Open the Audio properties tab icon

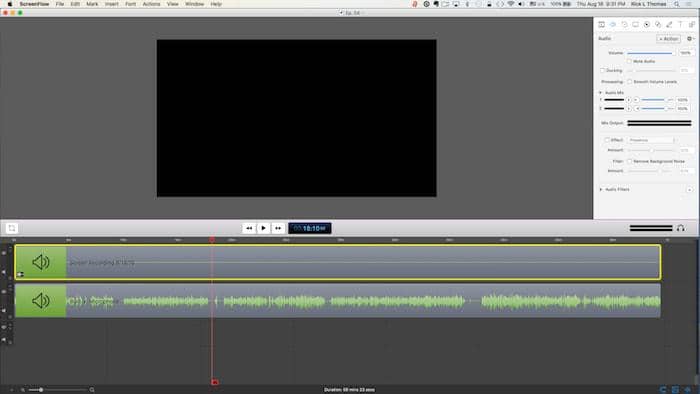pyautogui.click(x=612, y=25)
